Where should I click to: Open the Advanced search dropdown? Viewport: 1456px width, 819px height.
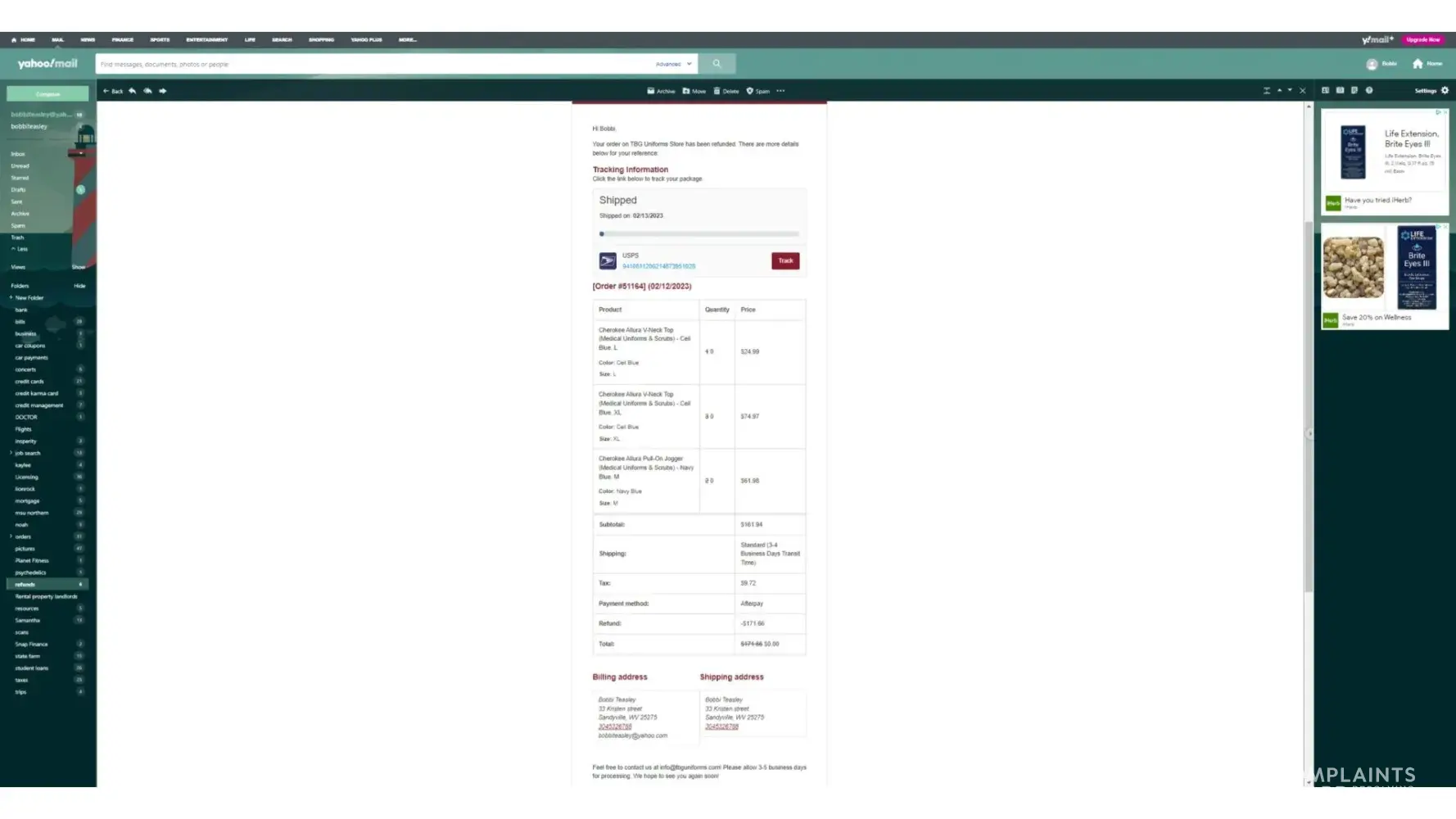coord(674,64)
